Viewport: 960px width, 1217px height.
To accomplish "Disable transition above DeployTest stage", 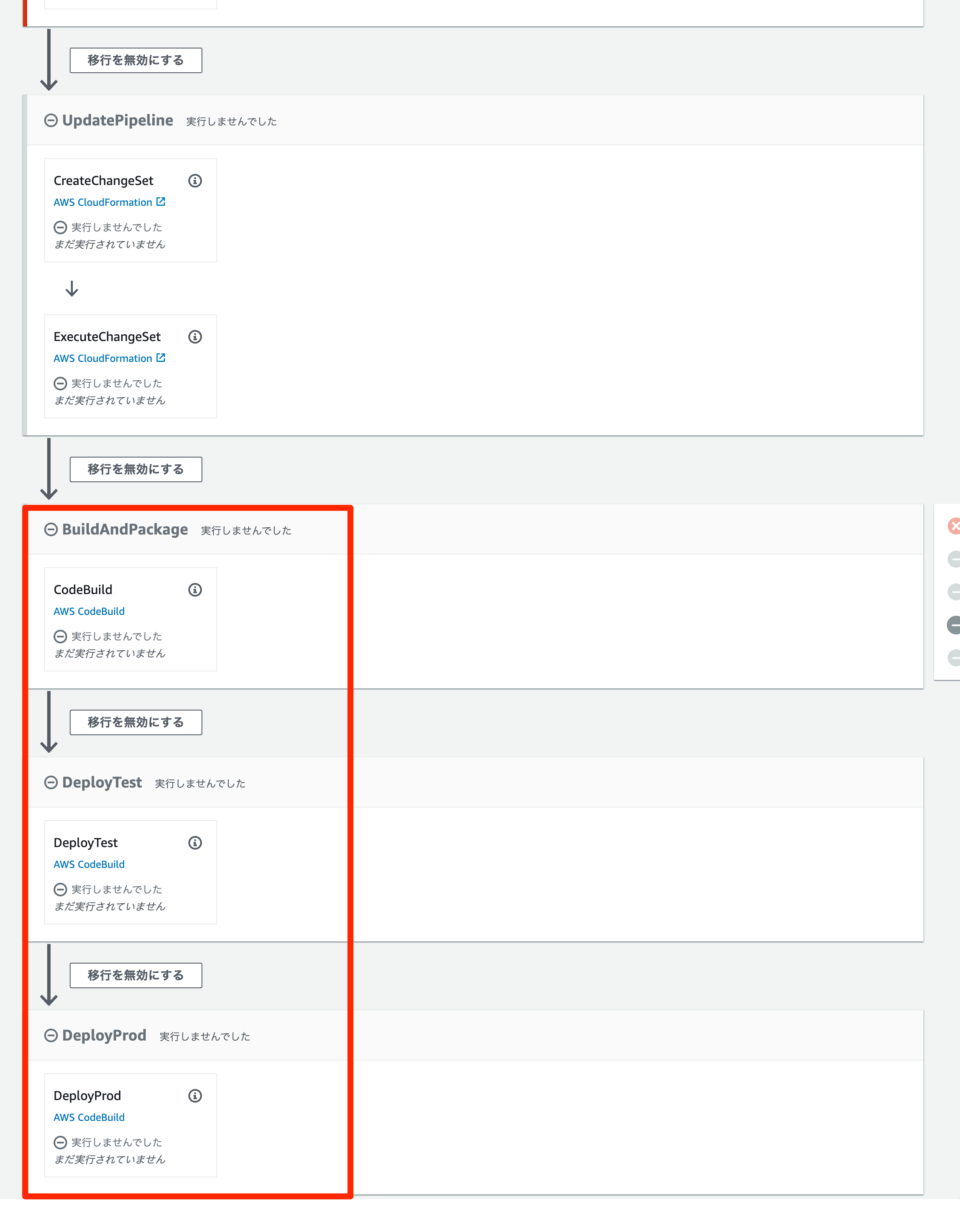I will point(135,722).
